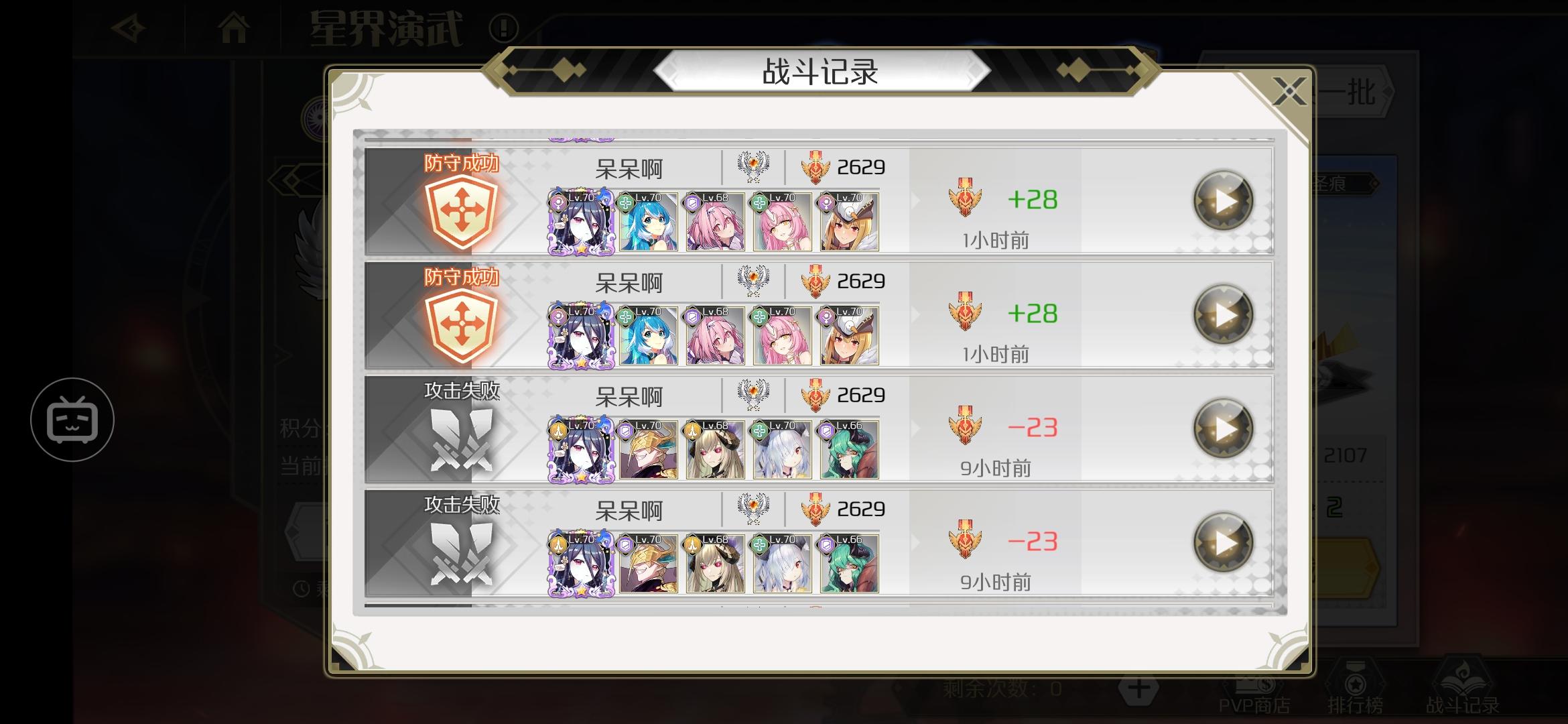The width and height of the screenshot is (1568, 724).
Task: Click the orange shield icon in first record
Action: click(x=461, y=213)
